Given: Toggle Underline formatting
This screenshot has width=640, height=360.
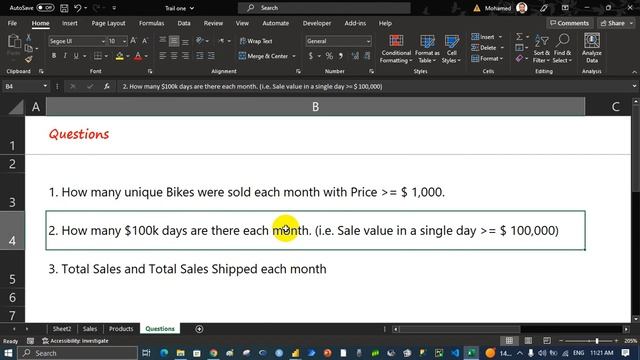Looking at the screenshot, I should pos(76,56).
